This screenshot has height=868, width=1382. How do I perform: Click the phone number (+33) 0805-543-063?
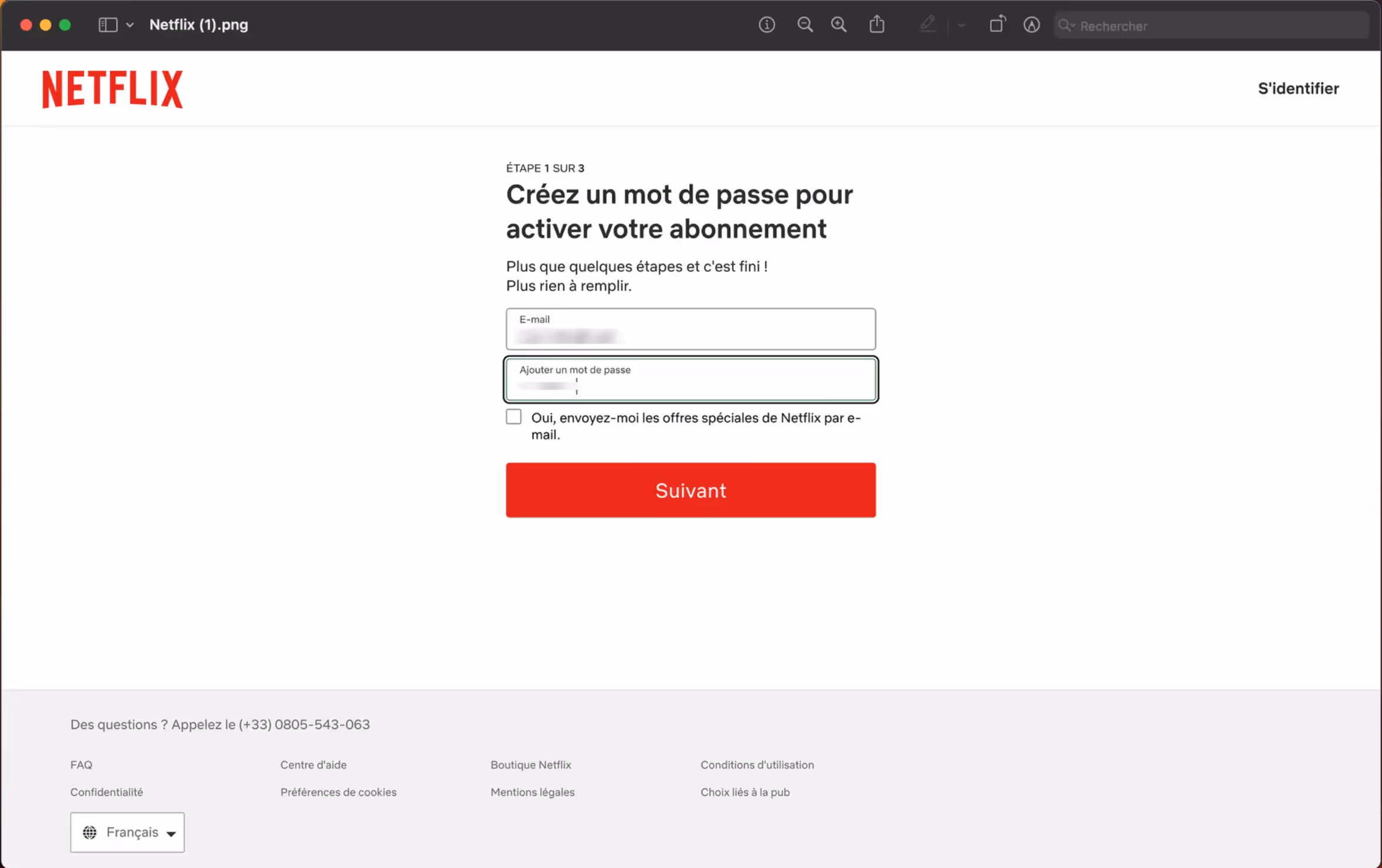[x=304, y=724]
